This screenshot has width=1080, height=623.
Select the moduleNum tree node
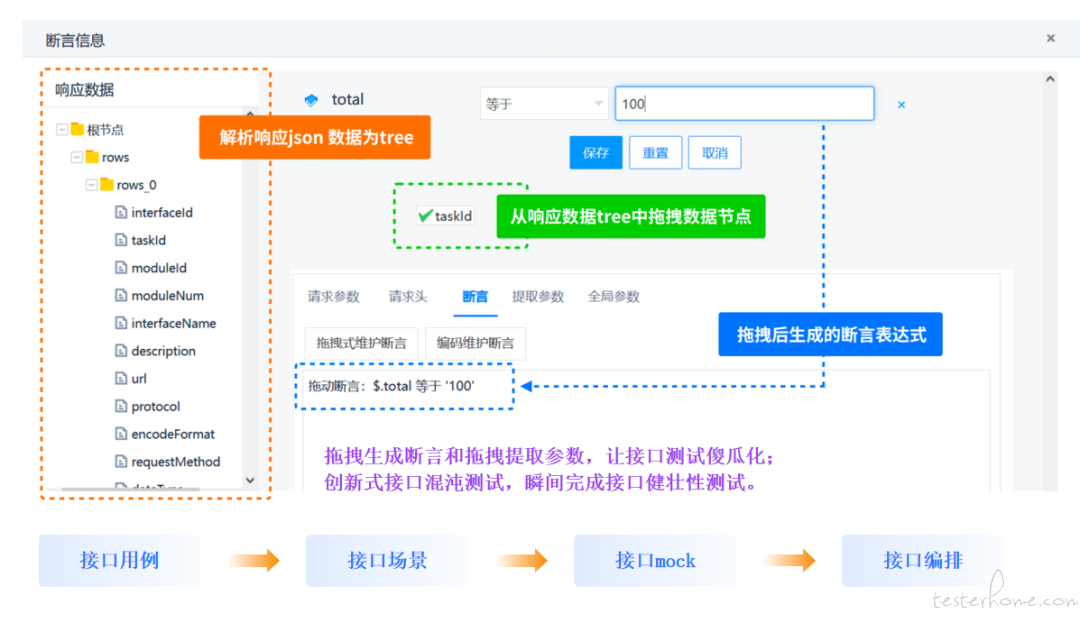coord(167,295)
